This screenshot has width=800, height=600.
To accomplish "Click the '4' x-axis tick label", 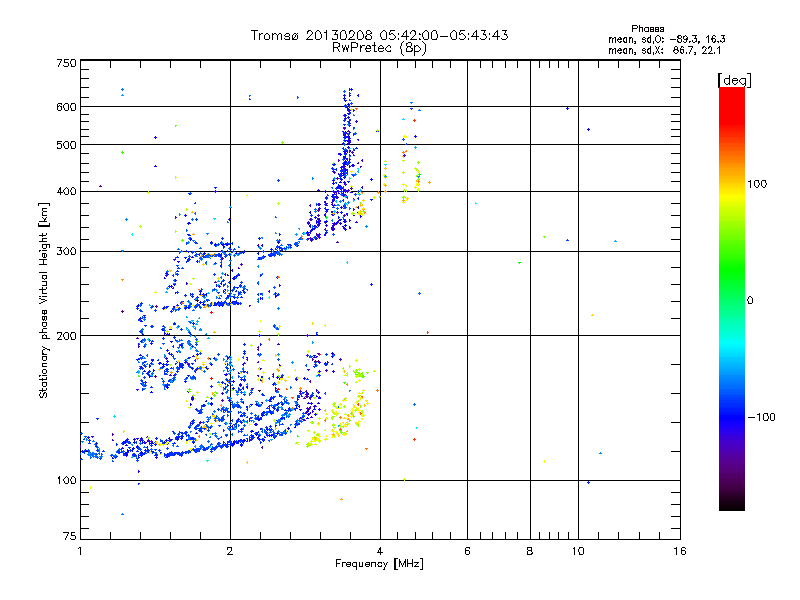I will [x=380, y=551].
